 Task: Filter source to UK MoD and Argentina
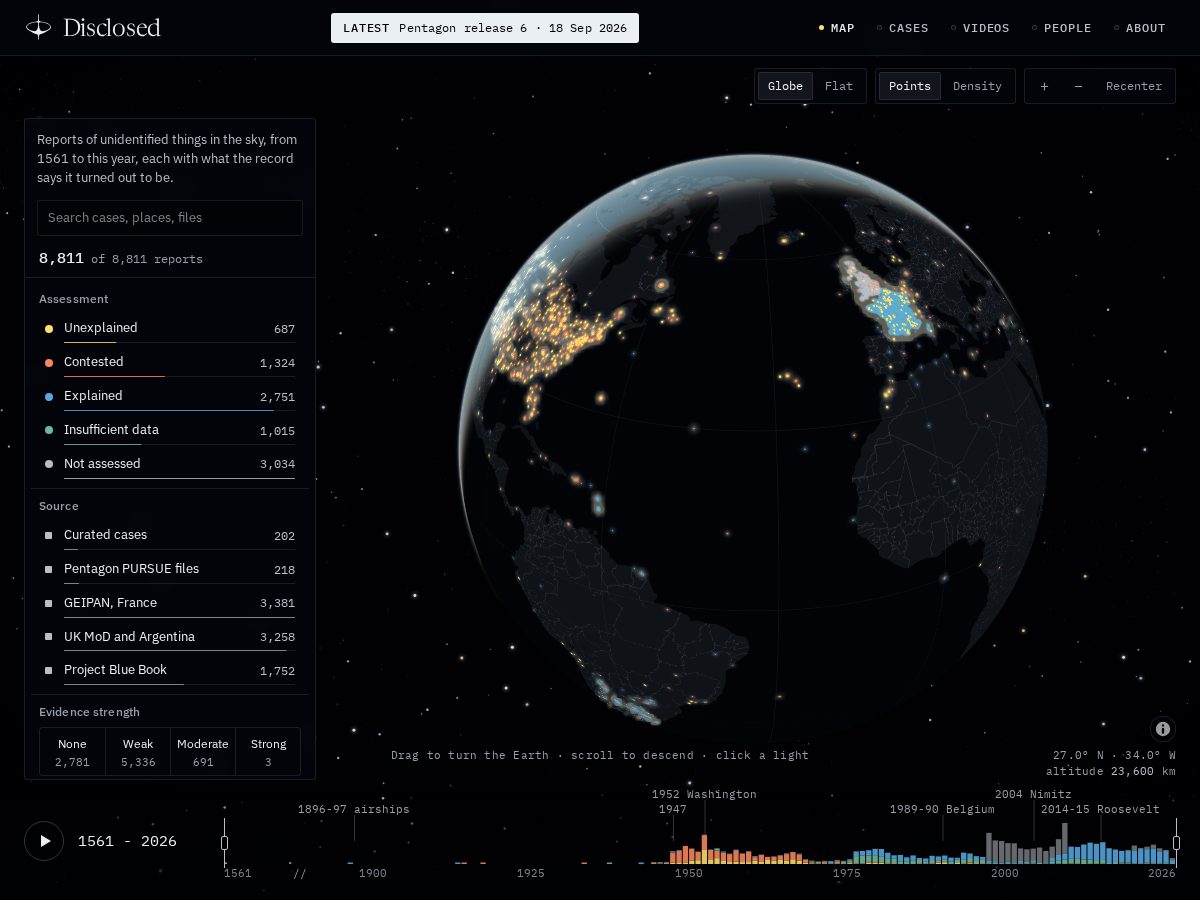pyautogui.click(x=170, y=637)
